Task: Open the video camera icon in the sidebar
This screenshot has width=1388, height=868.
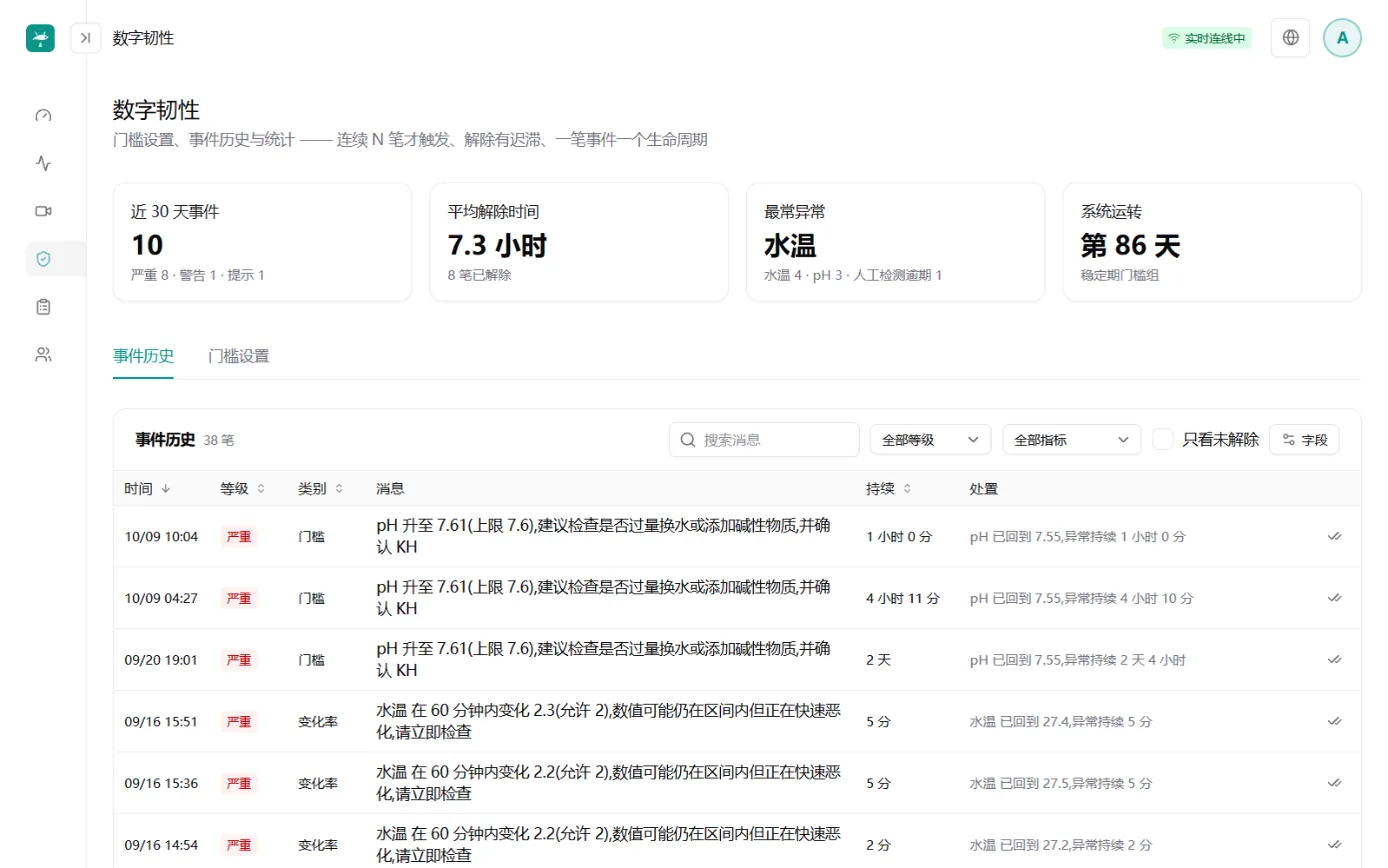Action: (43, 211)
